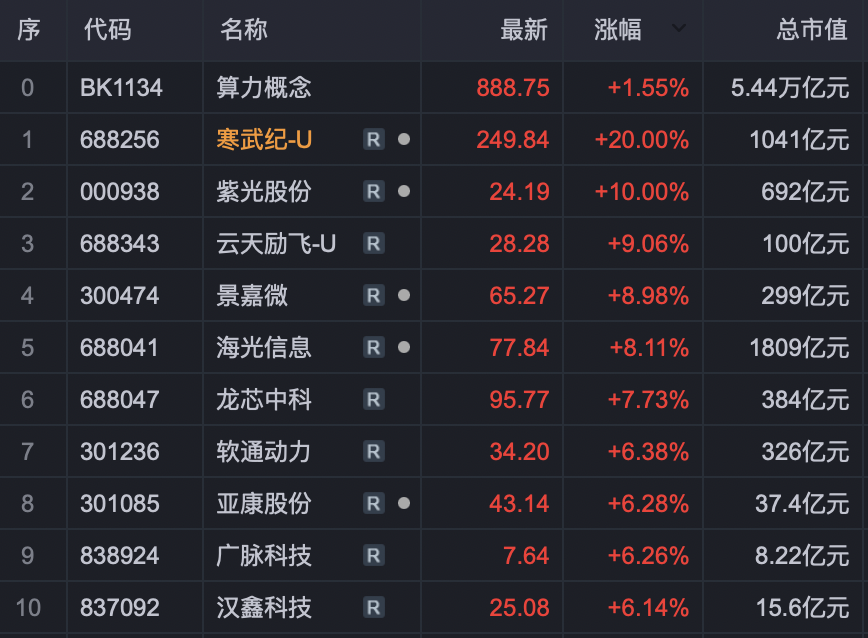Click the R badge in 龙芯中科 row
Viewport: 868px width, 638px height.
click(x=373, y=400)
